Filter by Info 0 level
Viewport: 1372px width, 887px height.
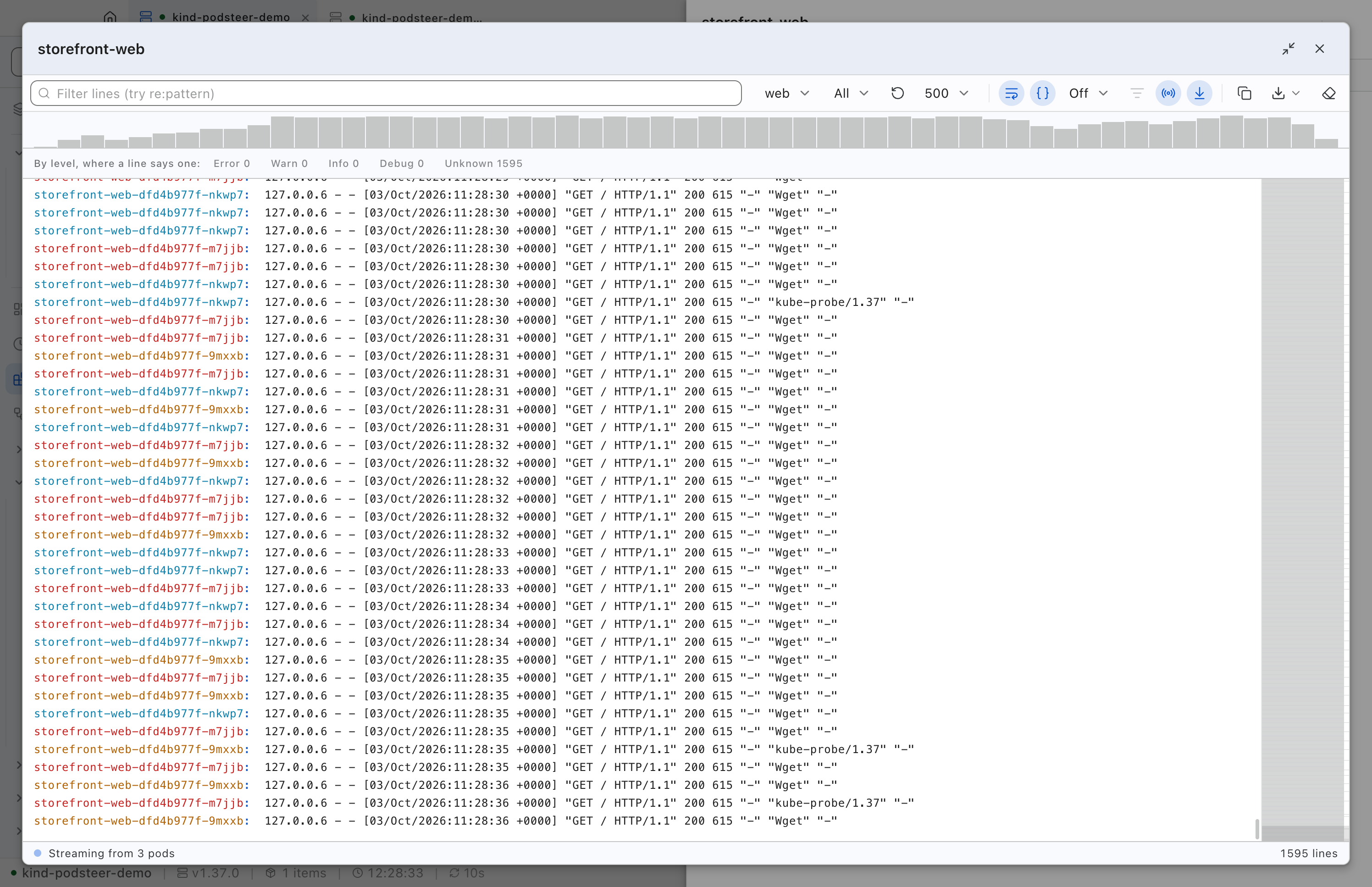pyautogui.click(x=344, y=164)
